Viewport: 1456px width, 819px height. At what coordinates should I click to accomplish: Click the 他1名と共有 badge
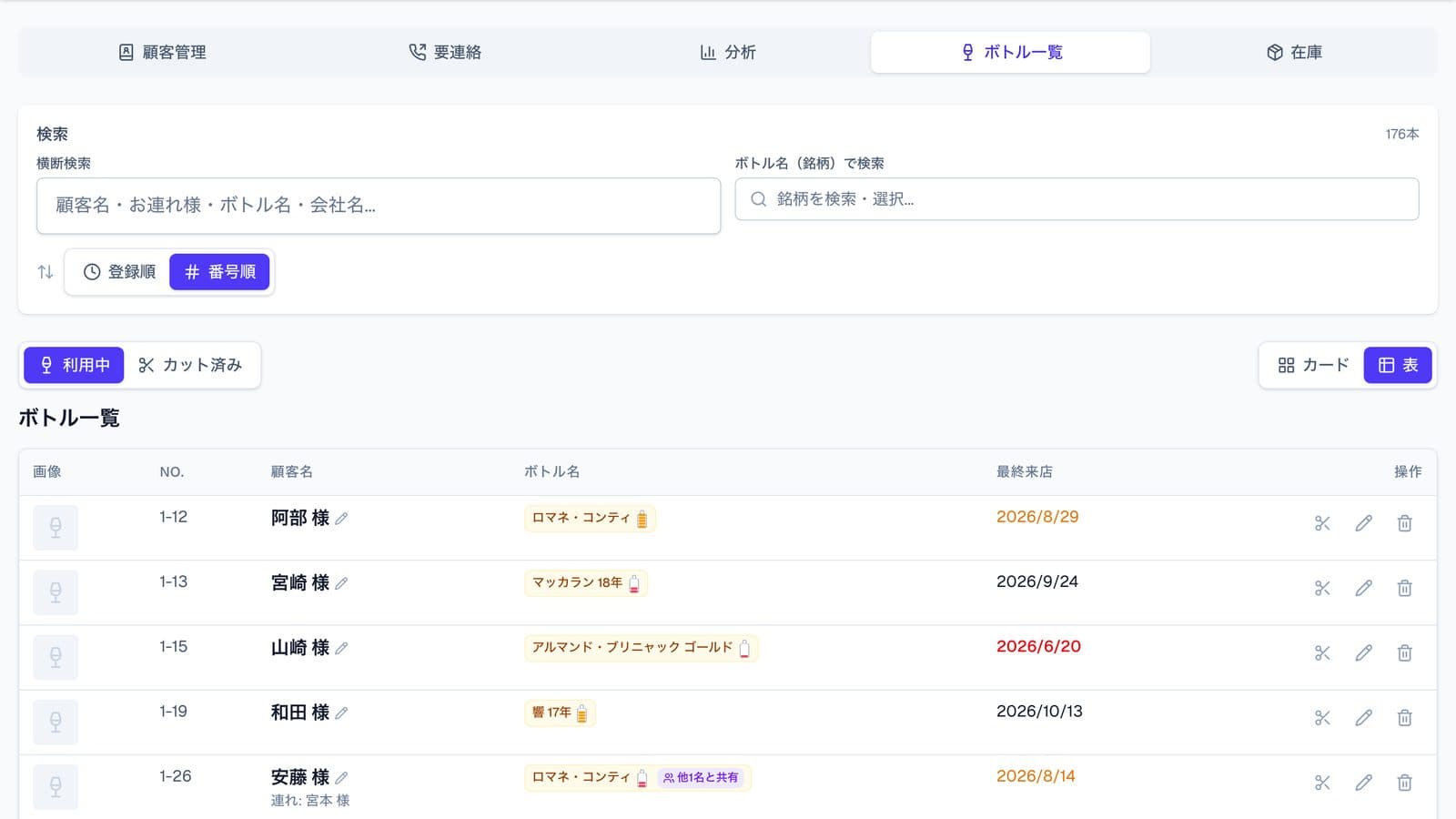pyautogui.click(x=701, y=778)
